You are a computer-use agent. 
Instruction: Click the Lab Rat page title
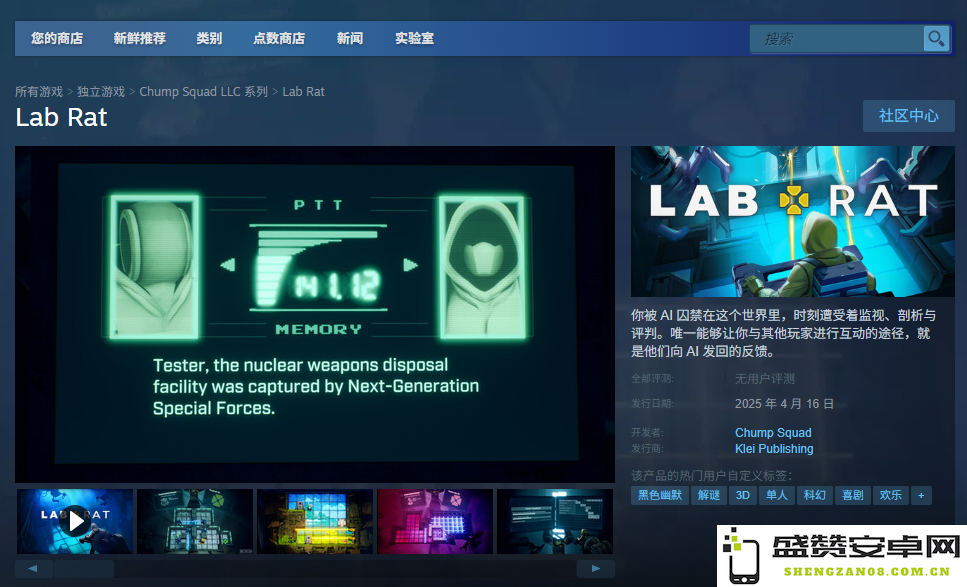pyautogui.click(x=61, y=117)
